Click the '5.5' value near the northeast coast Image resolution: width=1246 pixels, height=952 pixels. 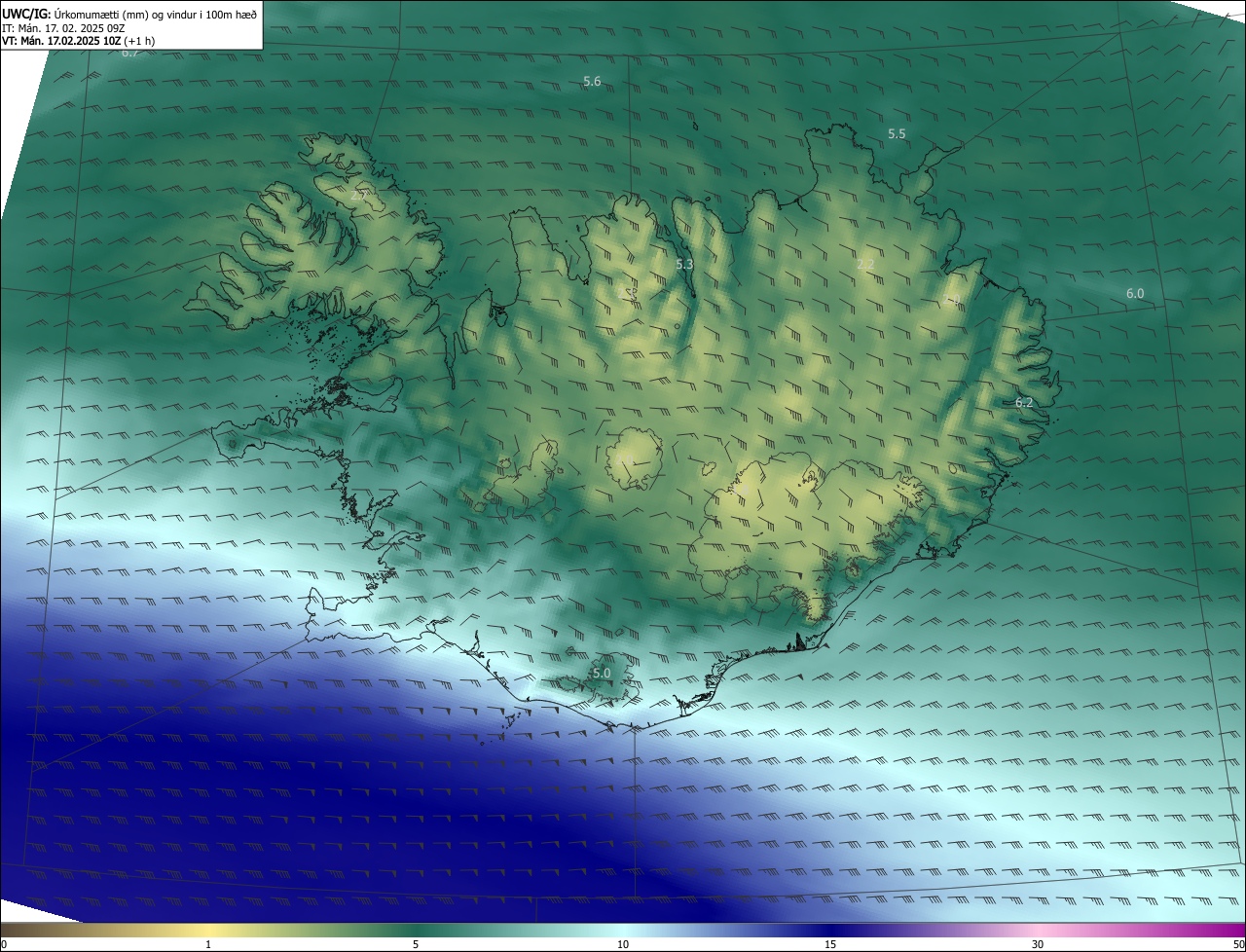pyautogui.click(x=897, y=133)
